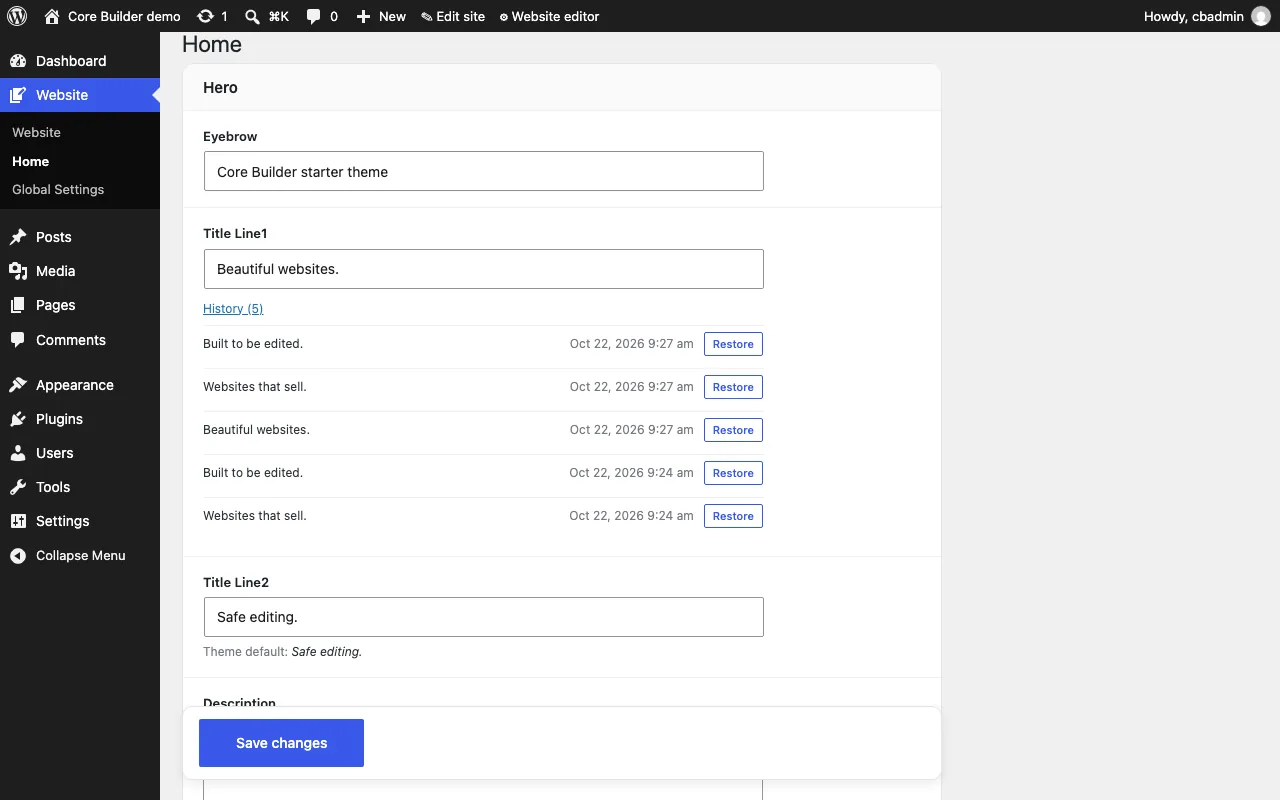Restore 'Beautiful websites.' history entry
The width and height of the screenshot is (1280, 800).
(x=733, y=430)
